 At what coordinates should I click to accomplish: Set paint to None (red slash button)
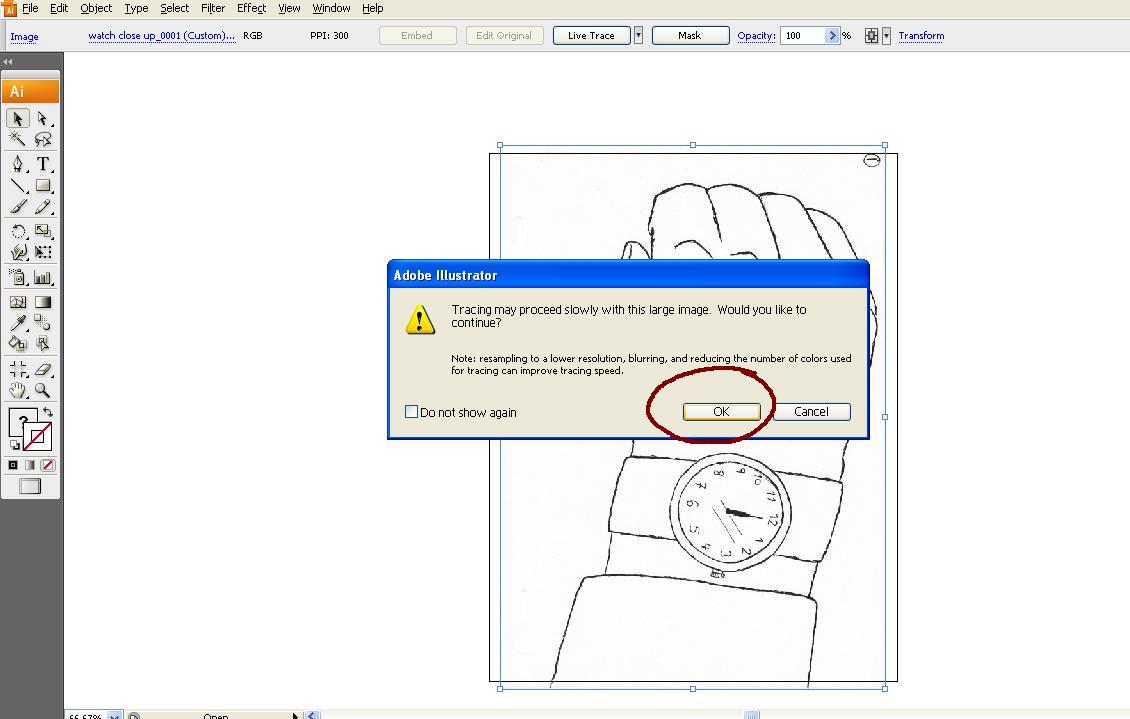coord(48,465)
